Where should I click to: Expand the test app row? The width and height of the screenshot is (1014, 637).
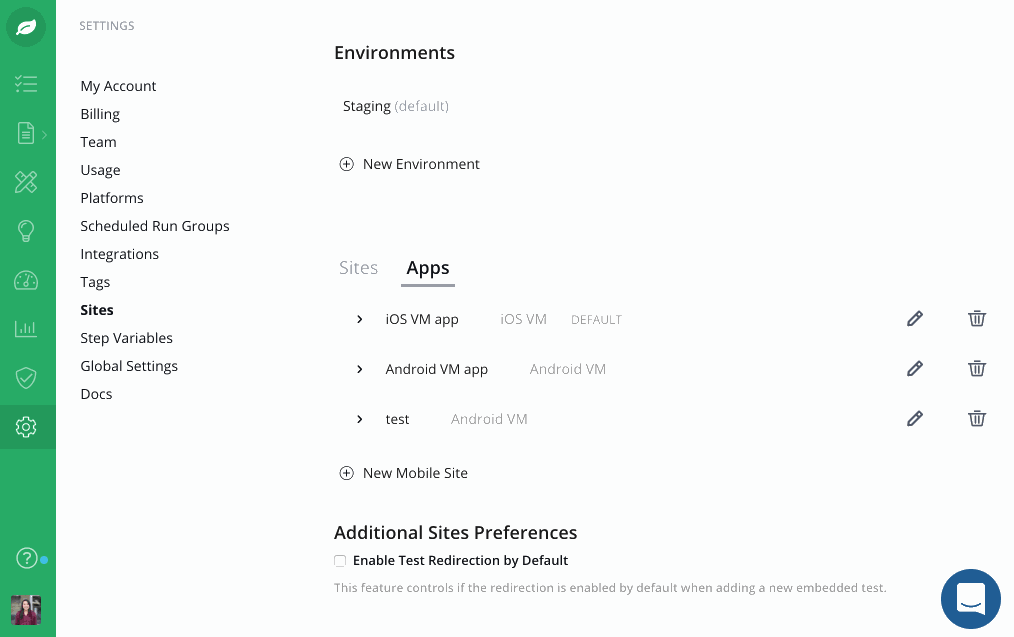(360, 419)
